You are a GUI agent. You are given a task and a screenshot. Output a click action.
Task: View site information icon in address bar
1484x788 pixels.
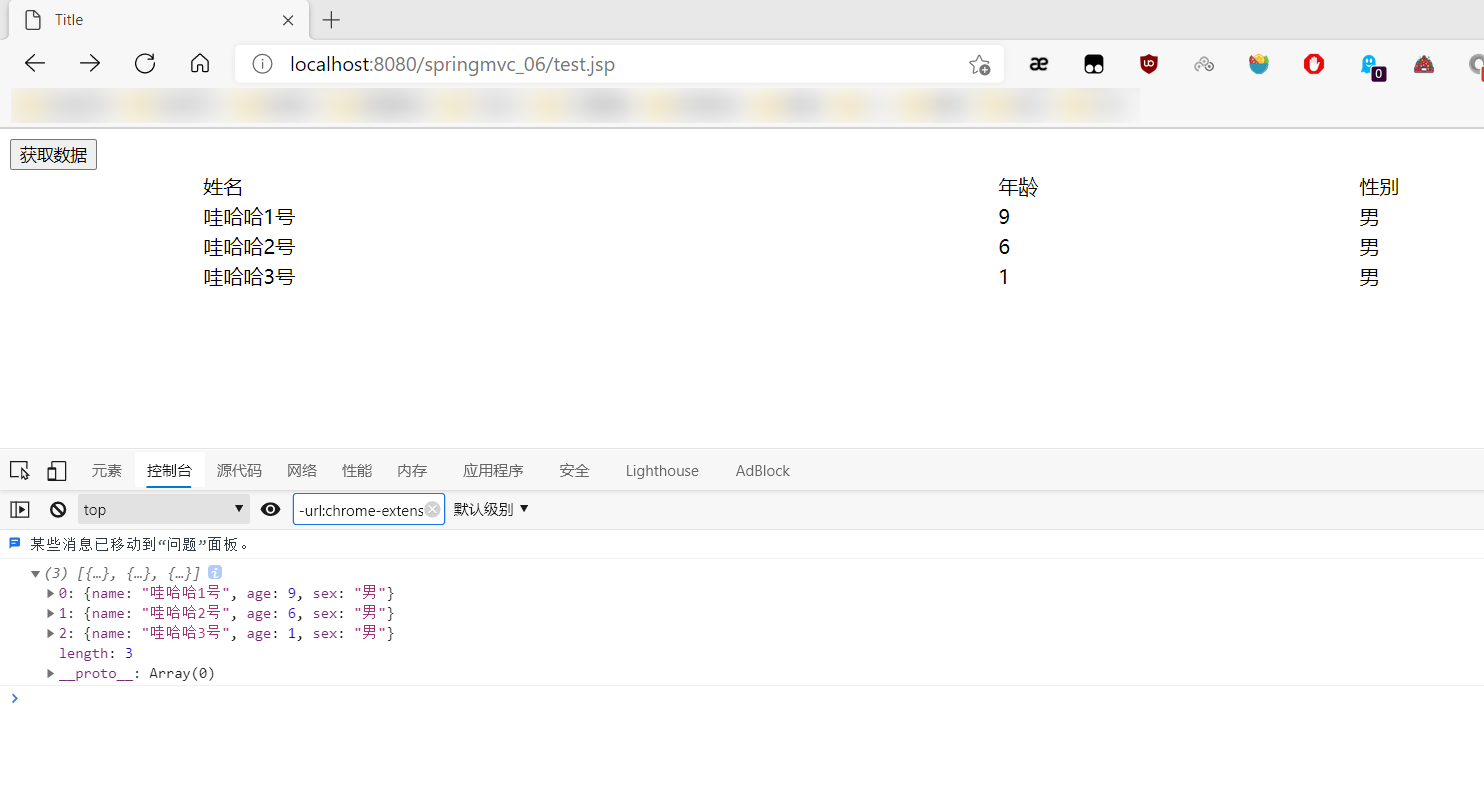click(262, 65)
